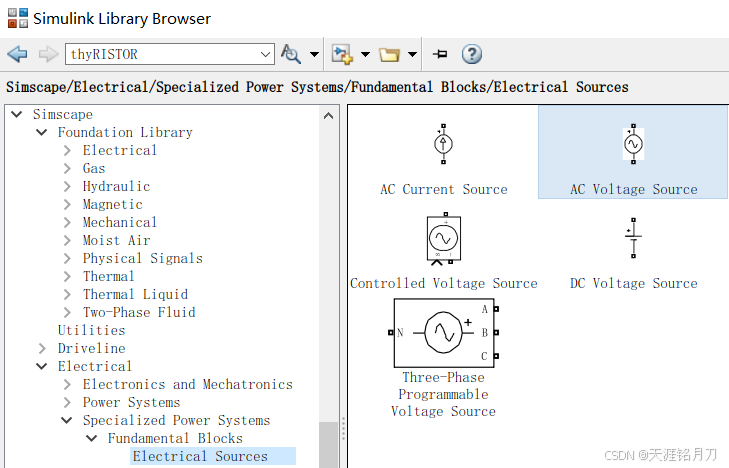Open the search history combo box arrow

(265, 54)
